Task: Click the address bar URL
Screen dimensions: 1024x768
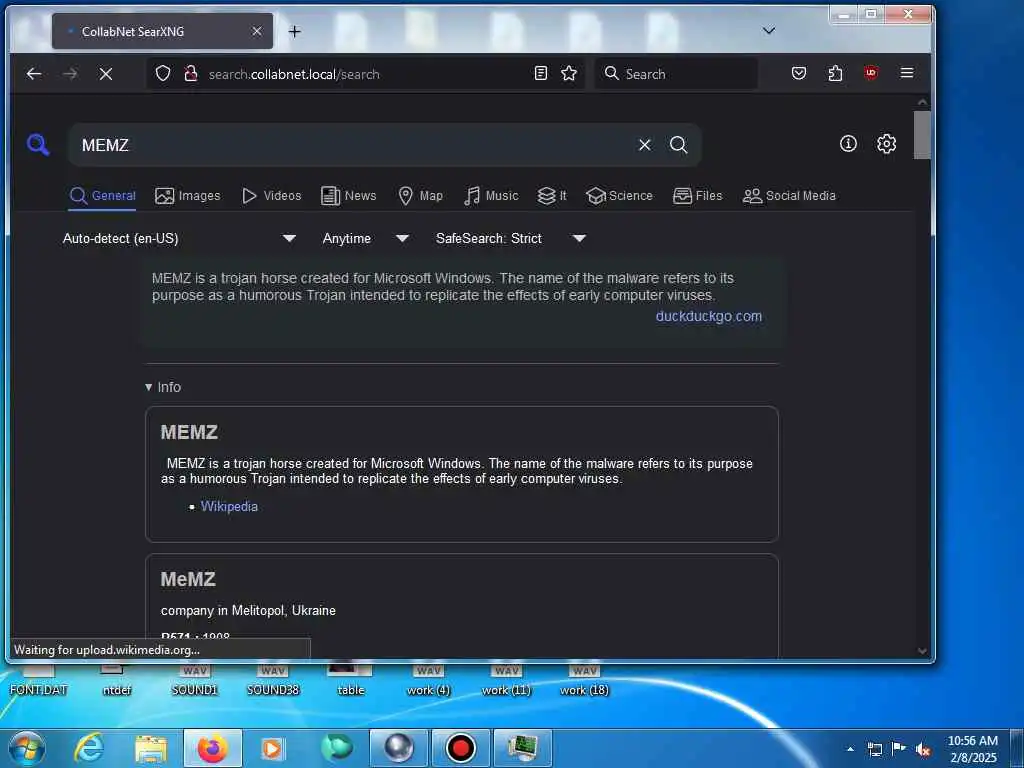Action: (294, 74)
